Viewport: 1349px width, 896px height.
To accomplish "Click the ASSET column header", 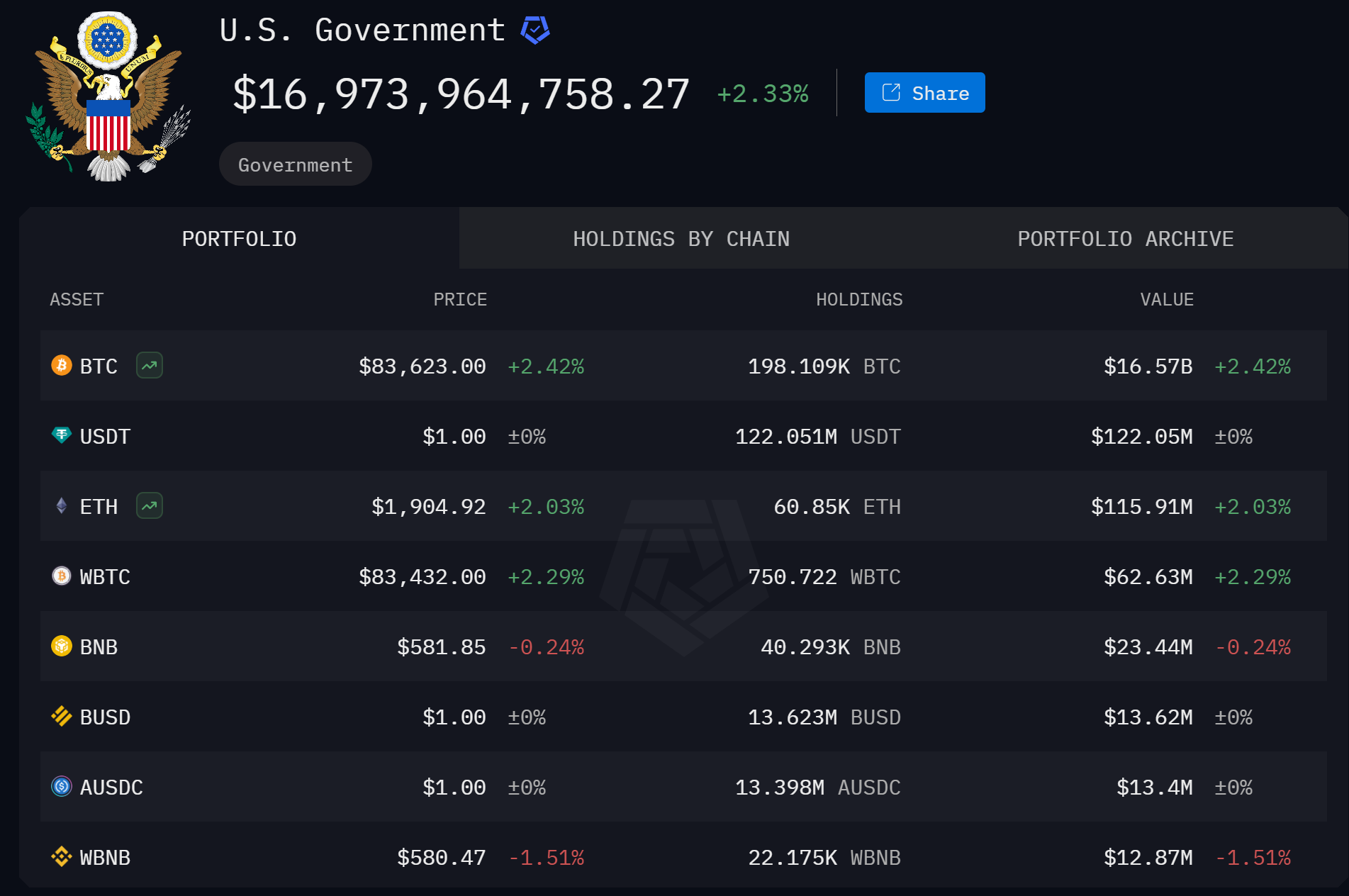I will (77, 300).
